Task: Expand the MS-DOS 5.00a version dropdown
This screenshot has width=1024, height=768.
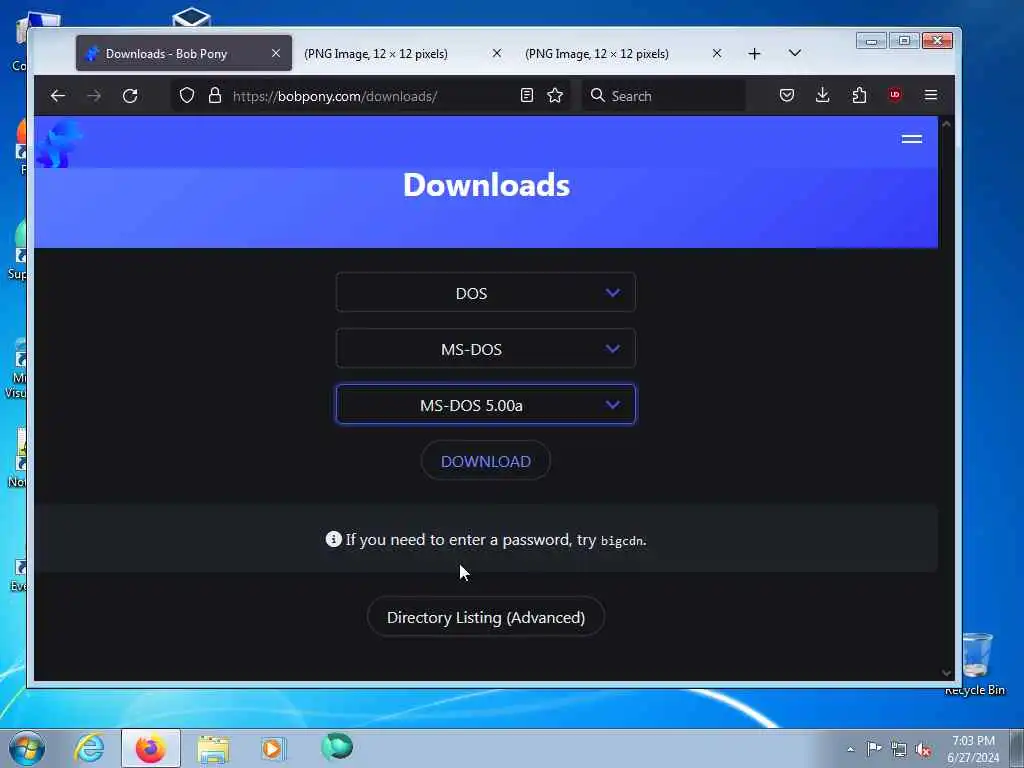Action: pyautogui.click(x=485, y=404)
